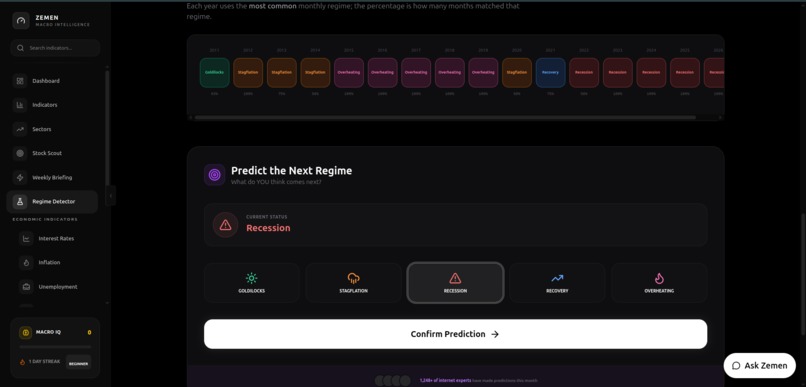Select the 2024 Recession regime card
Viewport: 806px width, 387px height.
[x=651, y=72]
